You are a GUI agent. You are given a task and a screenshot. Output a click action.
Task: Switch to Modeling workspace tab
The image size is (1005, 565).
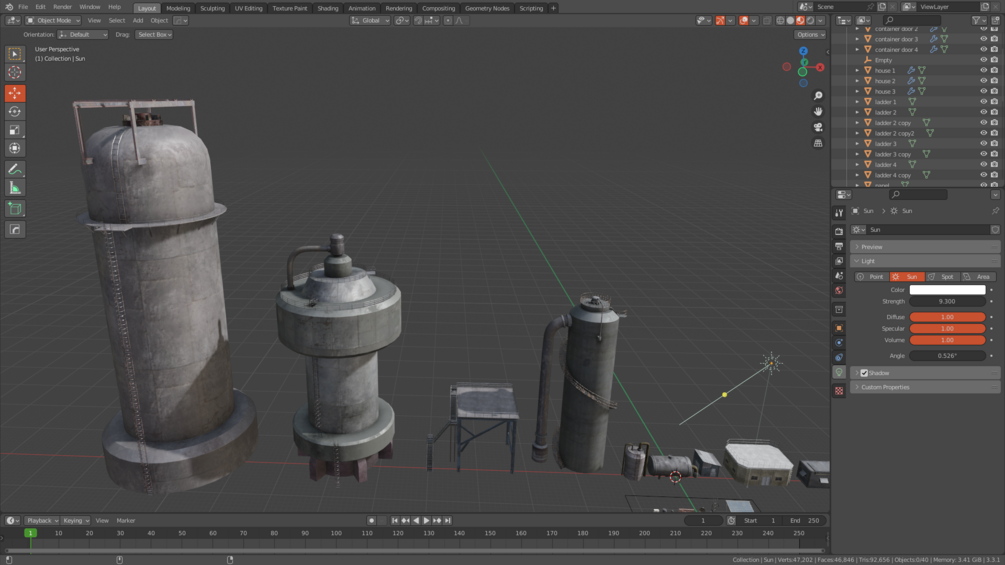[x=178, y=8]
